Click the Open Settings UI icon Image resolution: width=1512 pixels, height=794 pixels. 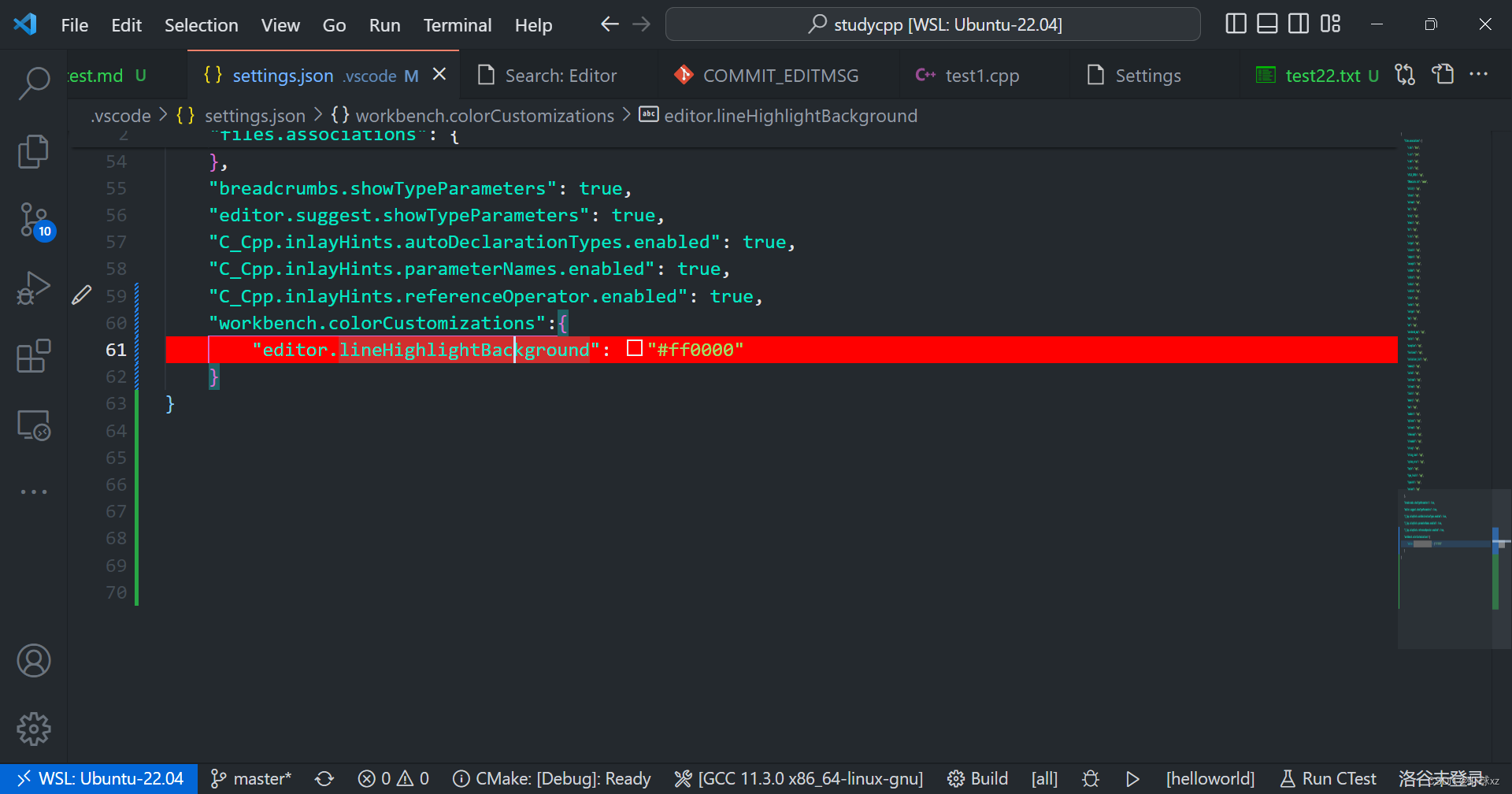click(x=1443, y=75)
